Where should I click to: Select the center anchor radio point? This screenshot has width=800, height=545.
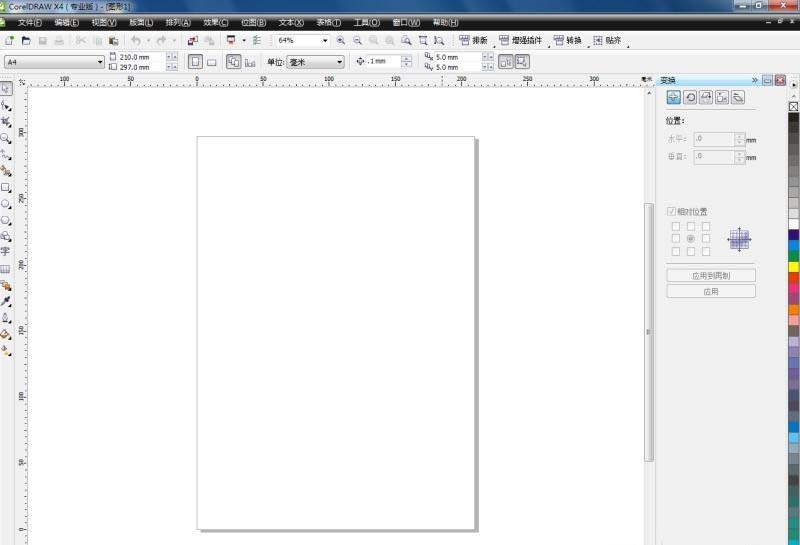(x=690, y=239)
